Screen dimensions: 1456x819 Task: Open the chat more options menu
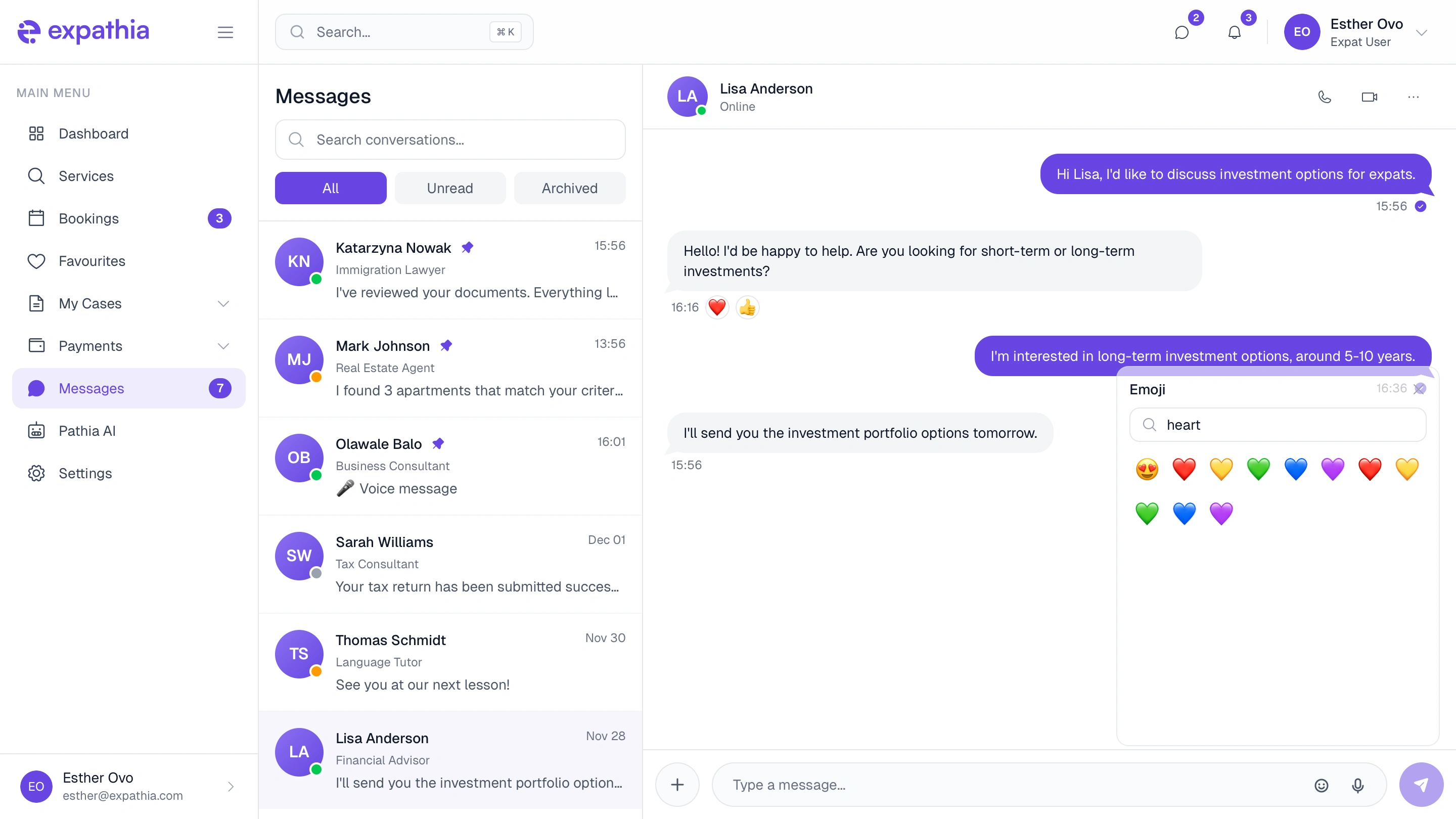(1413, 97)
